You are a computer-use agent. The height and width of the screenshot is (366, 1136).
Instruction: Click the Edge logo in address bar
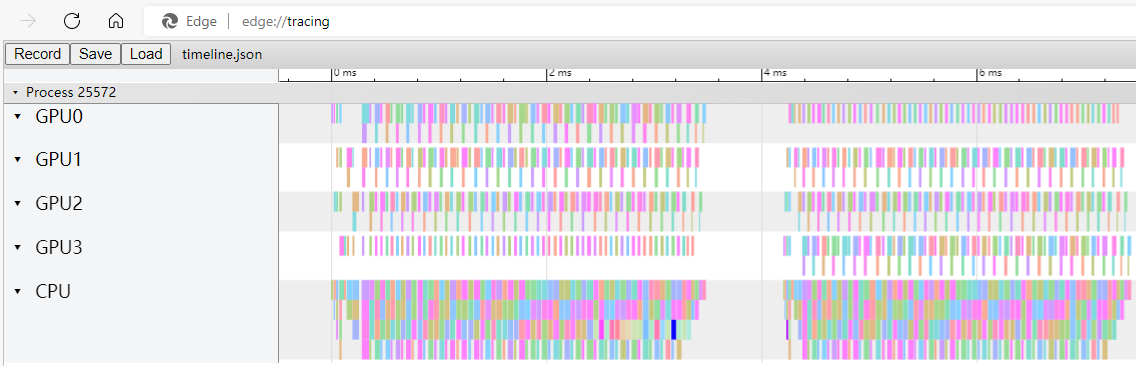[170, 22]
